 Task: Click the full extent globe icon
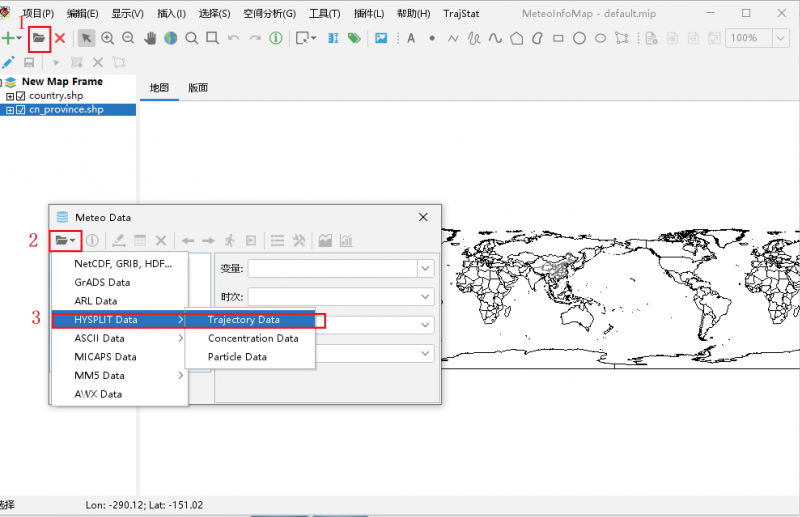coord(171,38)
